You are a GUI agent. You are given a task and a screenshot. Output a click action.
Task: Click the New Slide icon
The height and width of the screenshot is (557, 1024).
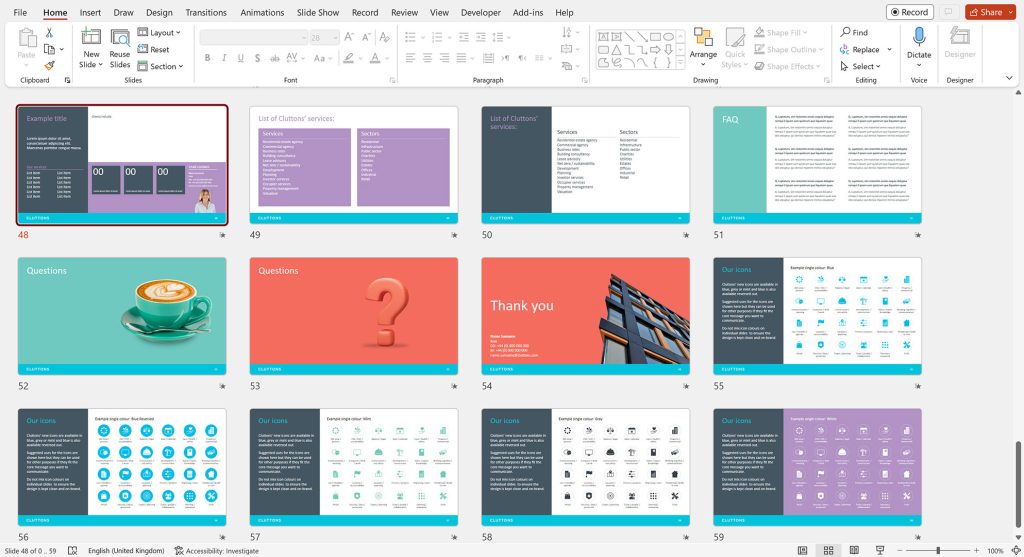[91, 37]
